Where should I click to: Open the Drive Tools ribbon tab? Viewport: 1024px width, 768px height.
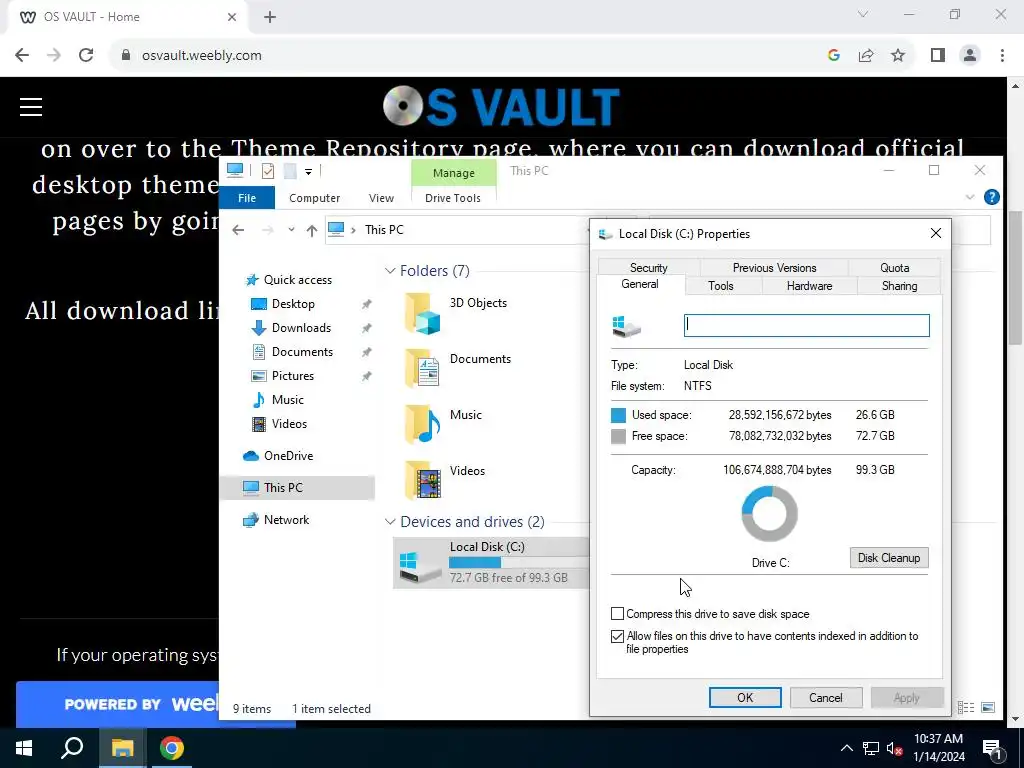coord(453,198)
